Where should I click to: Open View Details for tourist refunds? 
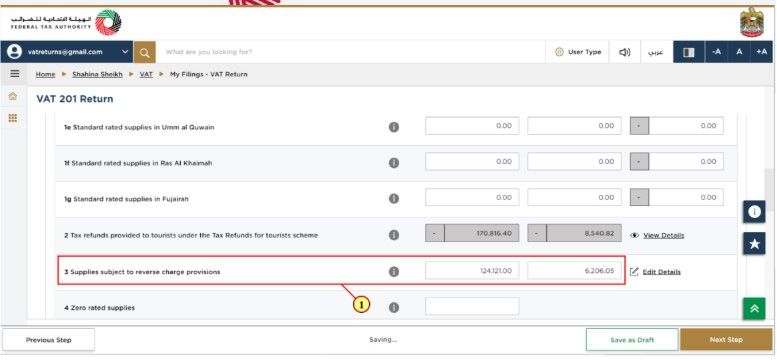pyautogui.click(x=664, y=236)
